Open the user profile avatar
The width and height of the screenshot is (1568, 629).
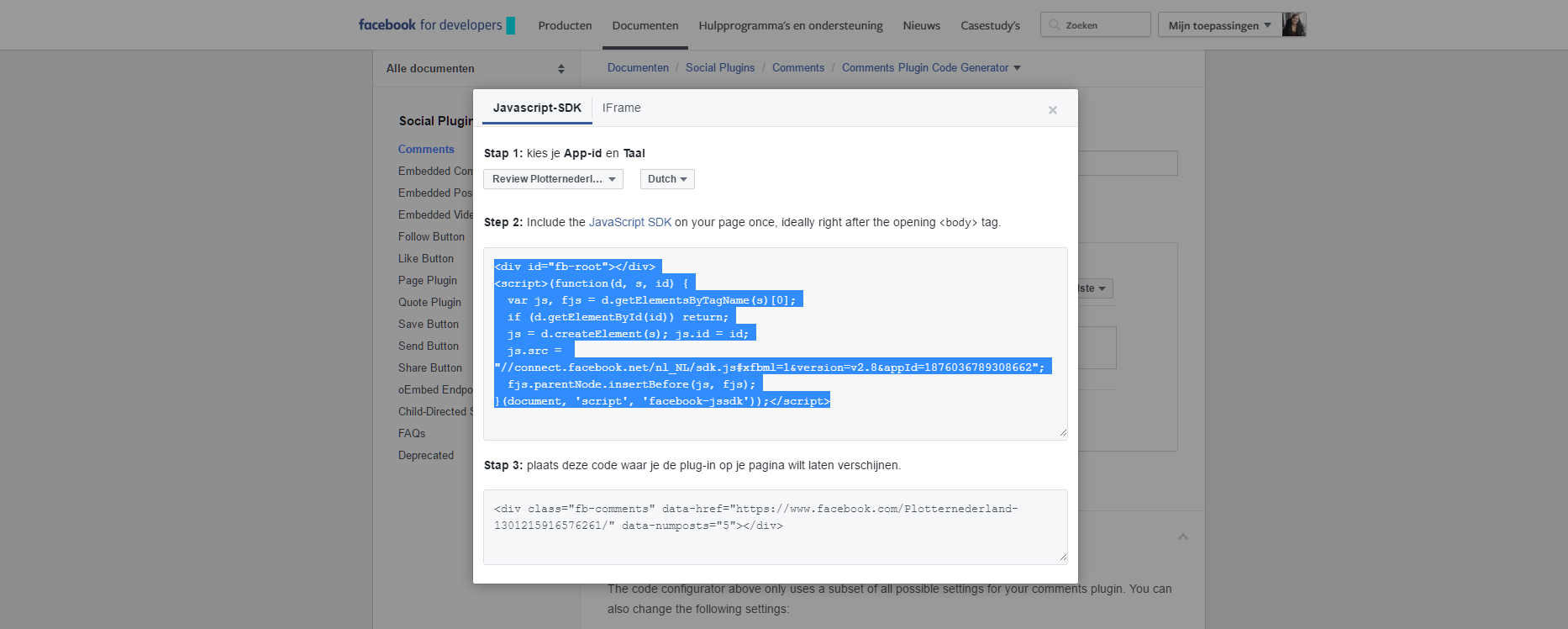(1294, 24)
